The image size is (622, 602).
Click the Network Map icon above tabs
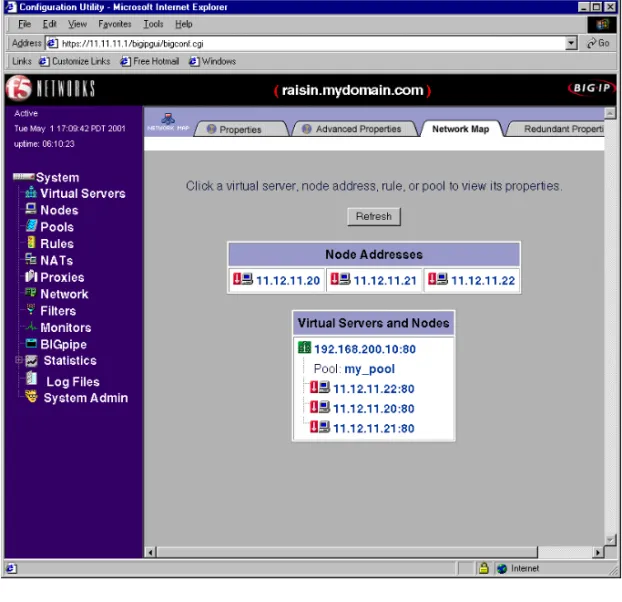[x=168, y=122]
